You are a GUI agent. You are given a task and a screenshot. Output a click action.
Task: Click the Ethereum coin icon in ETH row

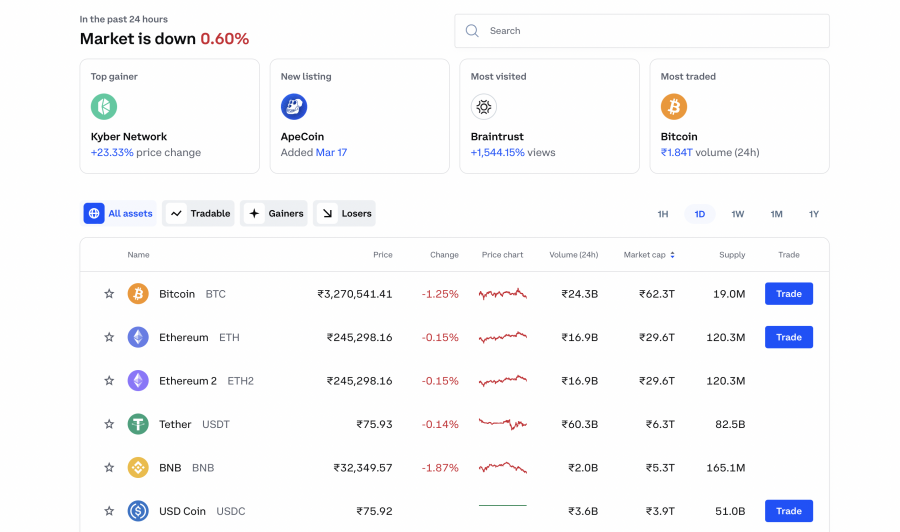click(138, 337)
